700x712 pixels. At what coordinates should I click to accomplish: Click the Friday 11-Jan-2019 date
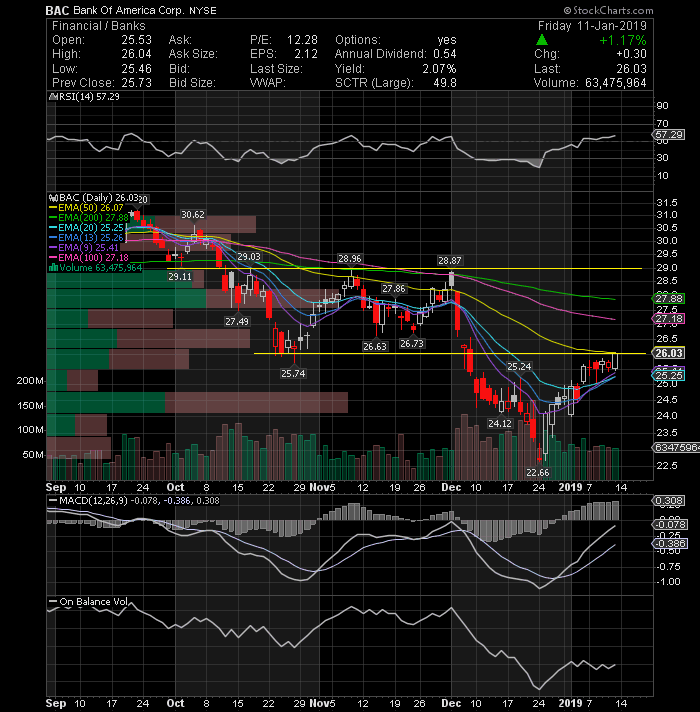pyautogui.click(x=592, y=26)
